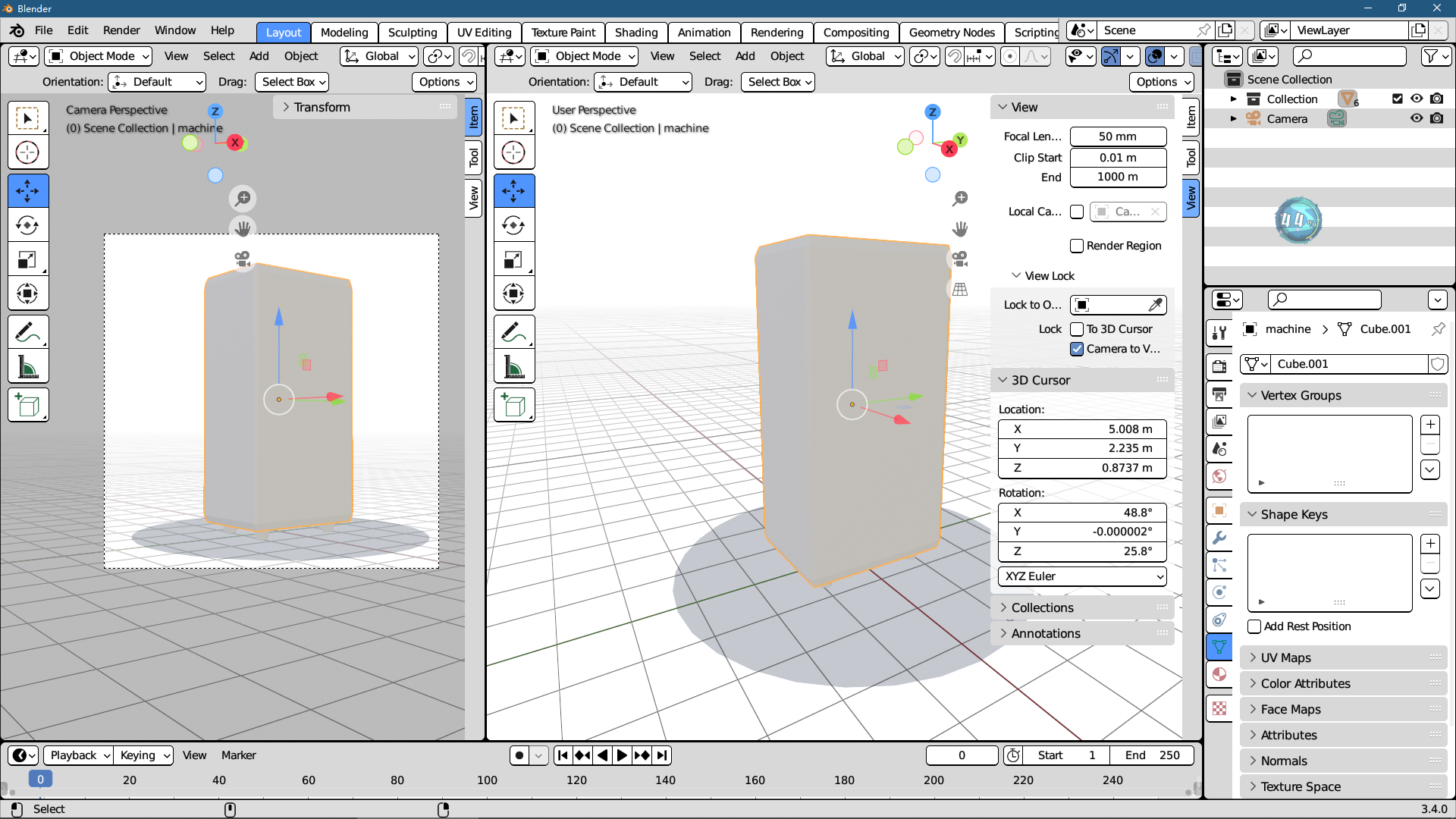Activate the Annotate tool in left viewport
The image size is (1456, 819).
click(28, 332)
